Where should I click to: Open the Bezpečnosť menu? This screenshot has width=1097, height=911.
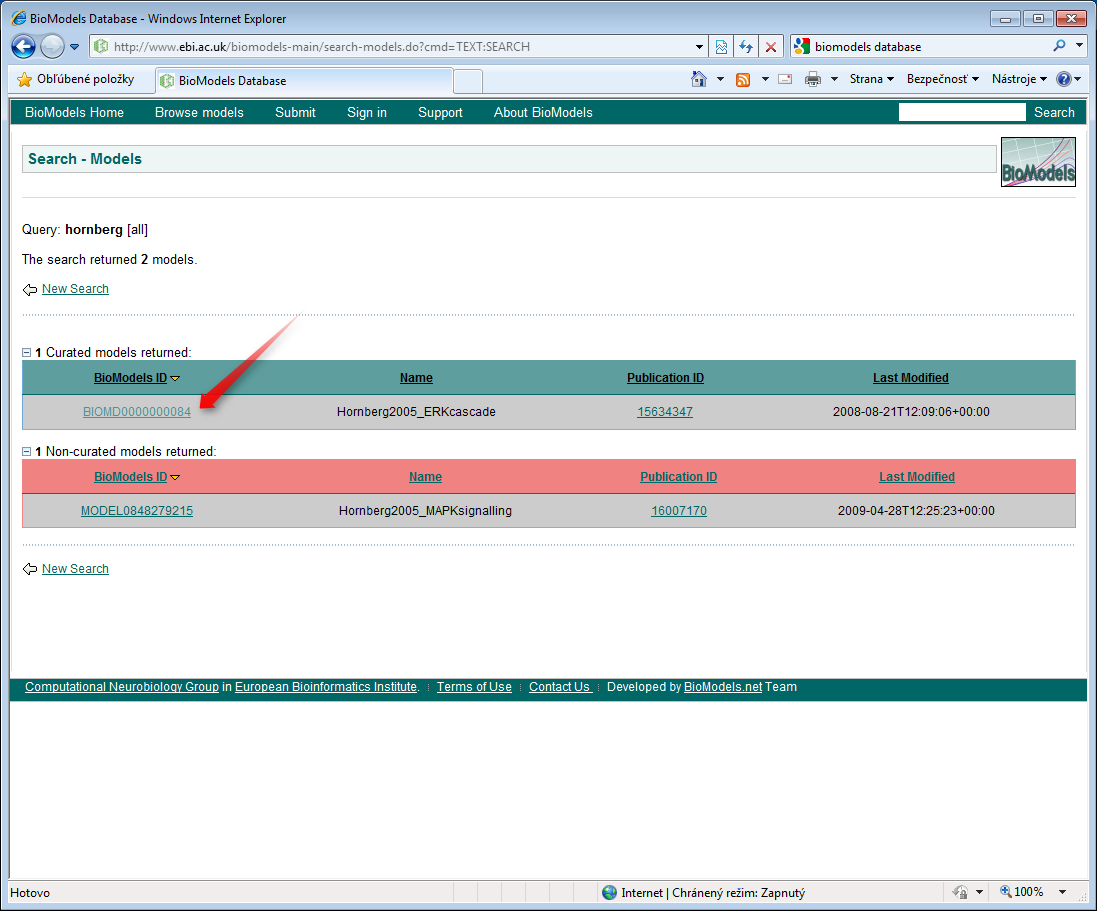pyautogui.click(x=942, y=79)
